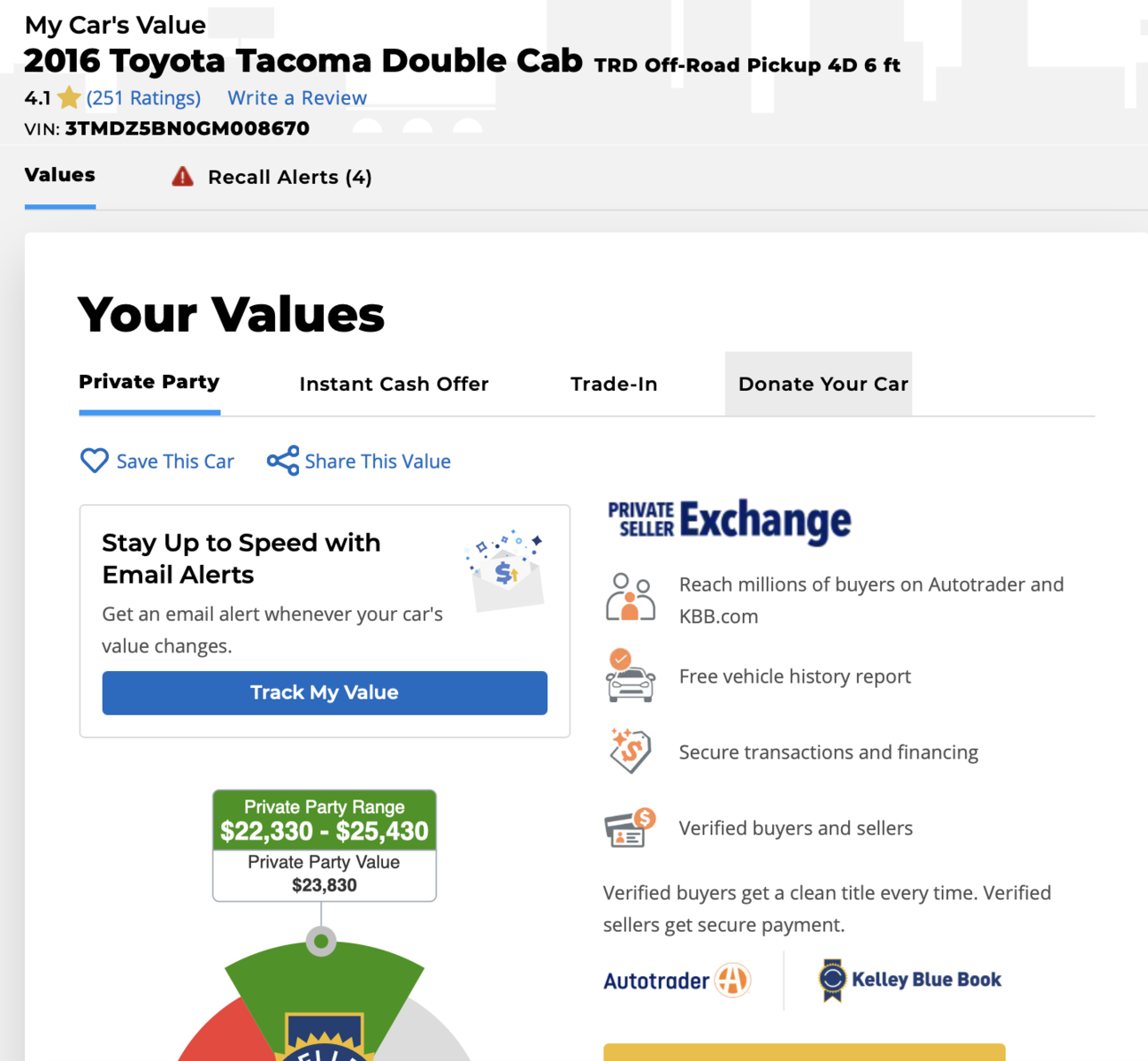Click the price gauge needle marker
1148x1061 pixels.
(x=321, y=941)
